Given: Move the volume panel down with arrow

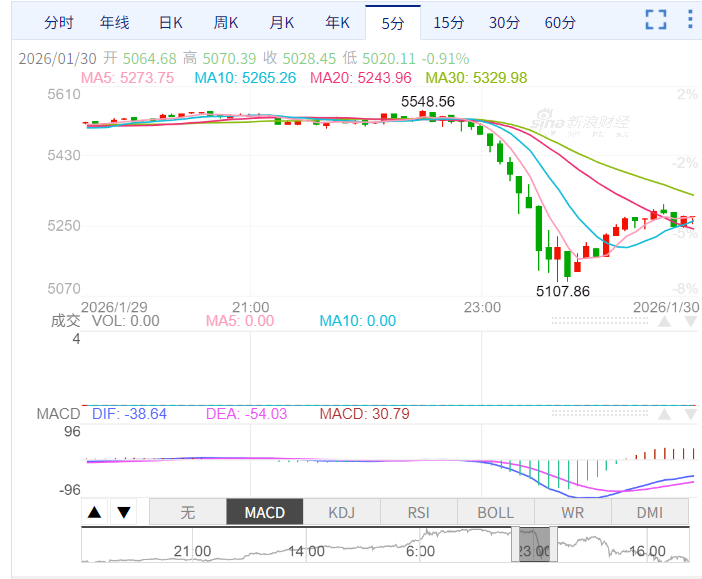Looking at the screenshot, I should [690, 321].
